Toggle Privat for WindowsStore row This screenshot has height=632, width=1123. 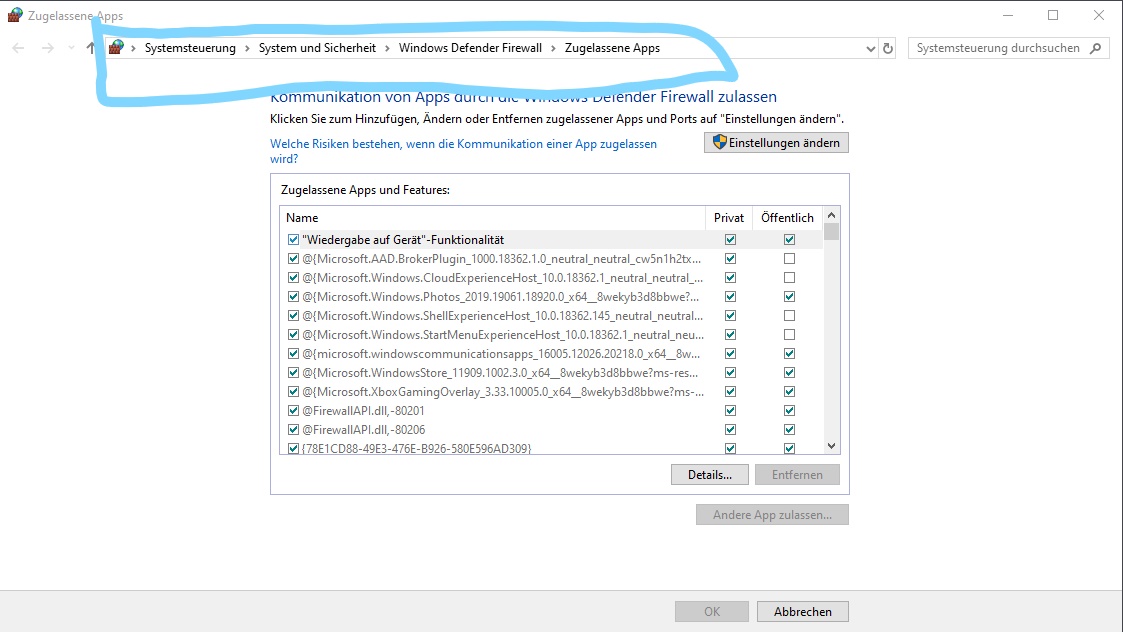[x=731, y=373]
